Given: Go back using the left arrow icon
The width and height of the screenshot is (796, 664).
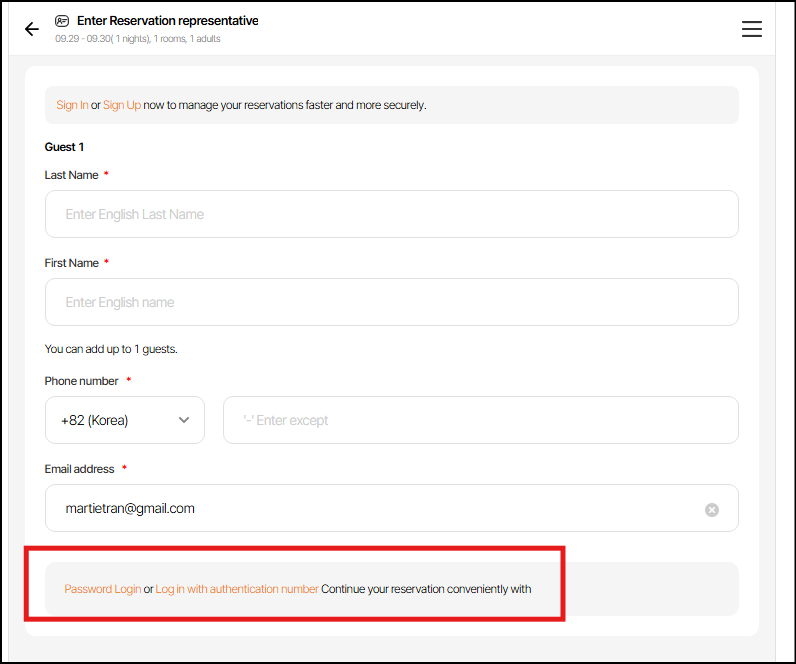Looking at the screenshot, I should [x=32, y=29].
